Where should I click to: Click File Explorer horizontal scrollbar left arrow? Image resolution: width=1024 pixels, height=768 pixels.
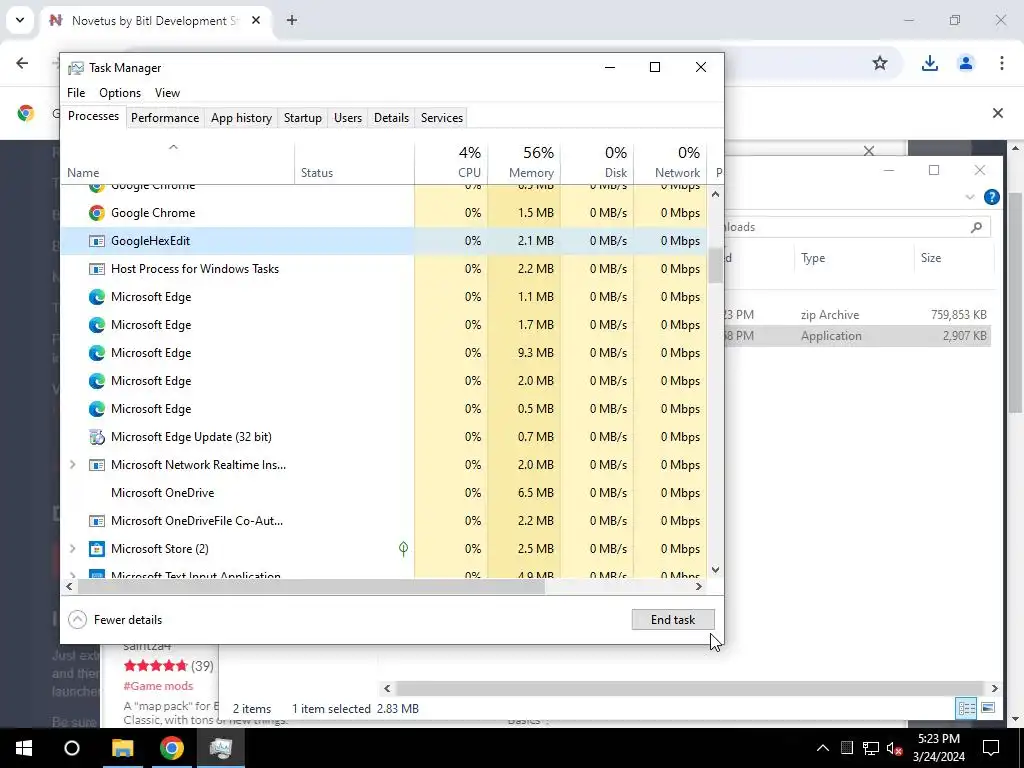coord(387,688)
